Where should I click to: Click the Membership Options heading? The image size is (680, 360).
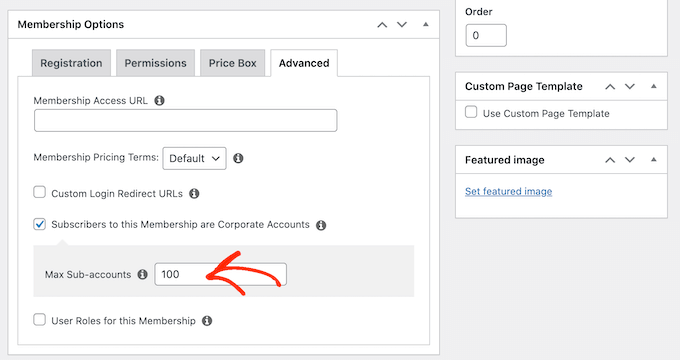(71, 25)
